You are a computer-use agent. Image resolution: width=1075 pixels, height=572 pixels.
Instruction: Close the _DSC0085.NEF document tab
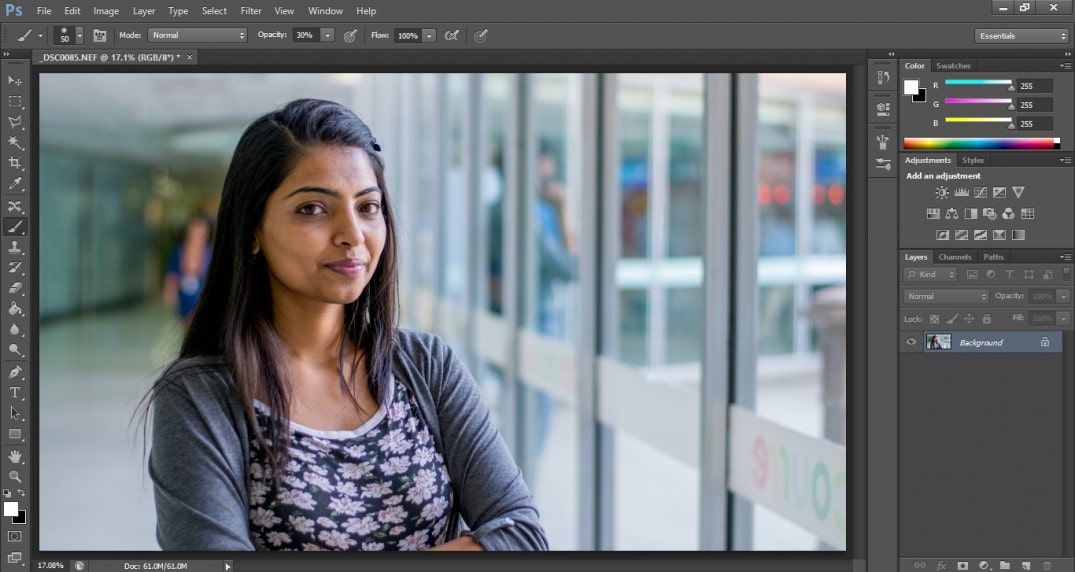click(x=189, y=57)
